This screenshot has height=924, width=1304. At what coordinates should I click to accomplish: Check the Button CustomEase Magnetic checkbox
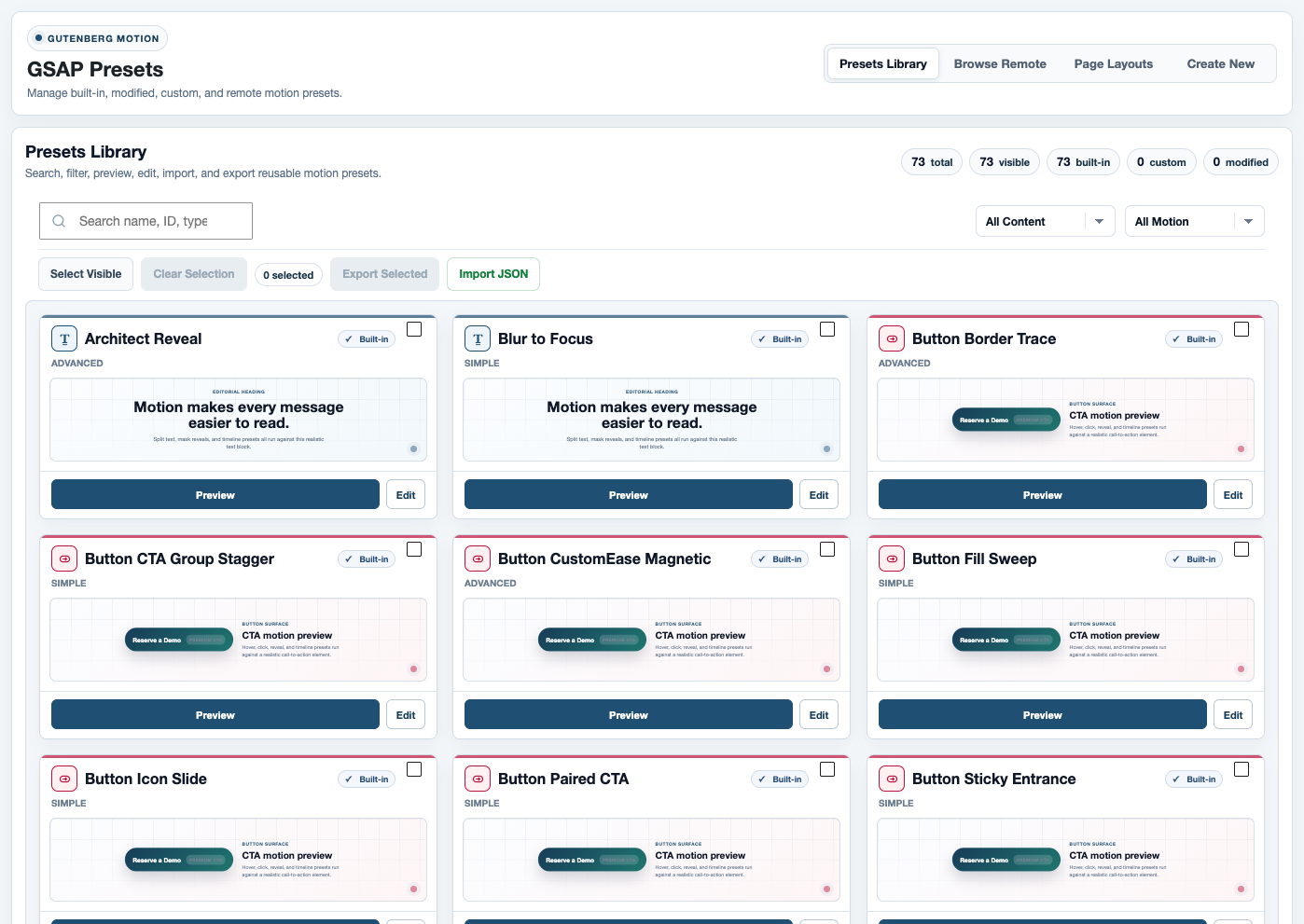(x=827, y=549)
